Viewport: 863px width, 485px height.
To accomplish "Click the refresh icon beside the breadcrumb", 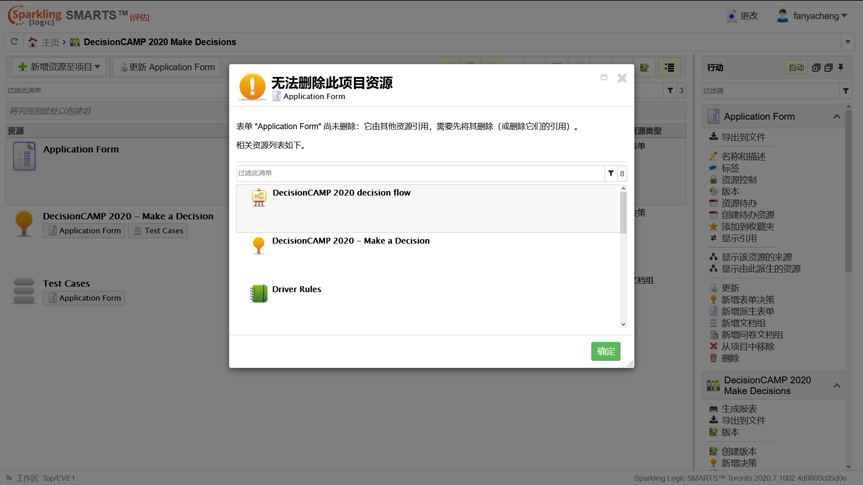I will pos(14,42).
